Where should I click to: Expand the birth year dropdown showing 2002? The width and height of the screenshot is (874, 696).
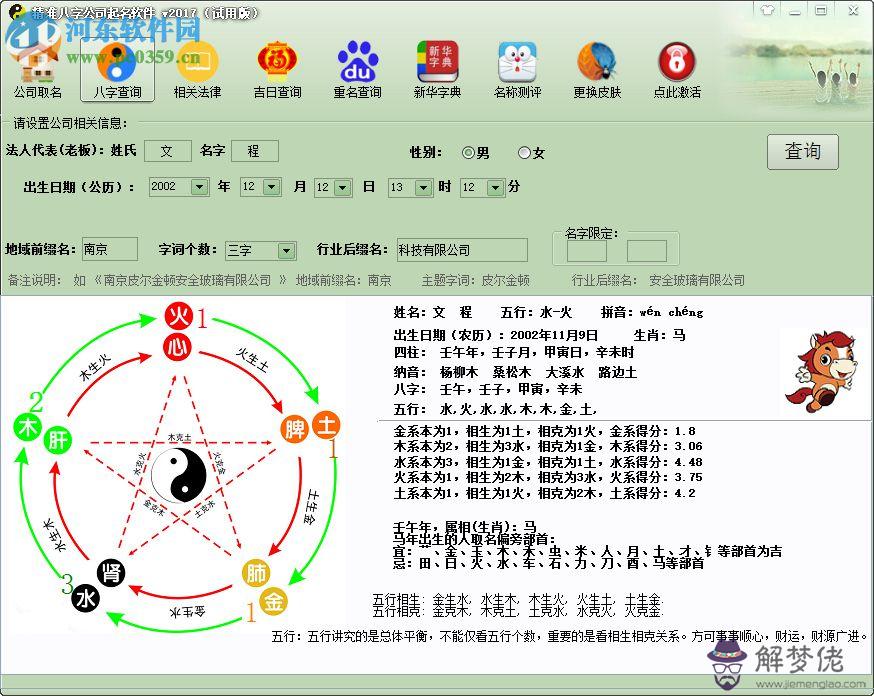[x=198, y=187]
